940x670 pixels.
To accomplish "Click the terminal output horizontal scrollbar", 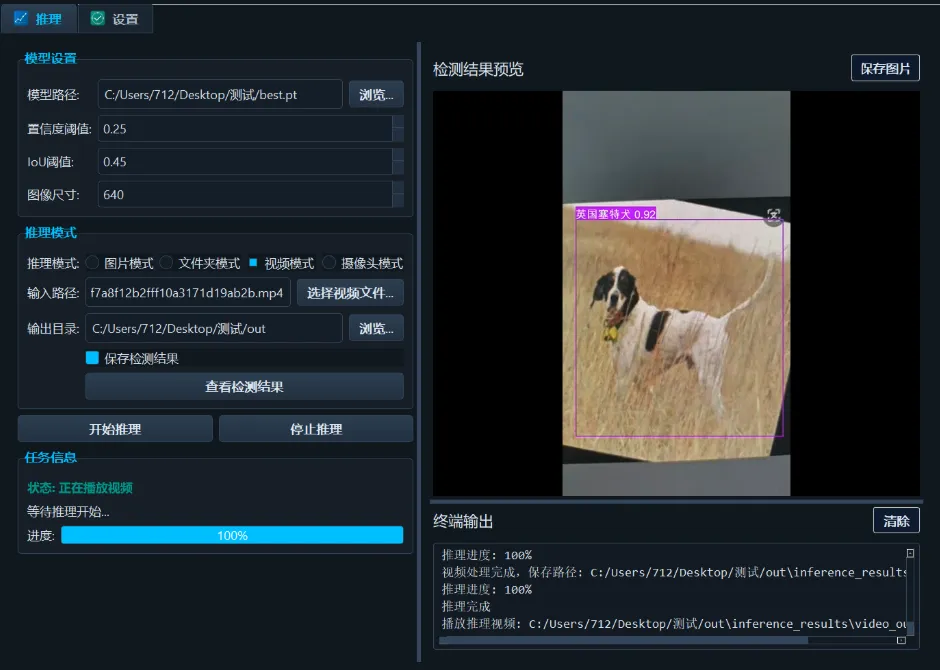I will 623,640.
